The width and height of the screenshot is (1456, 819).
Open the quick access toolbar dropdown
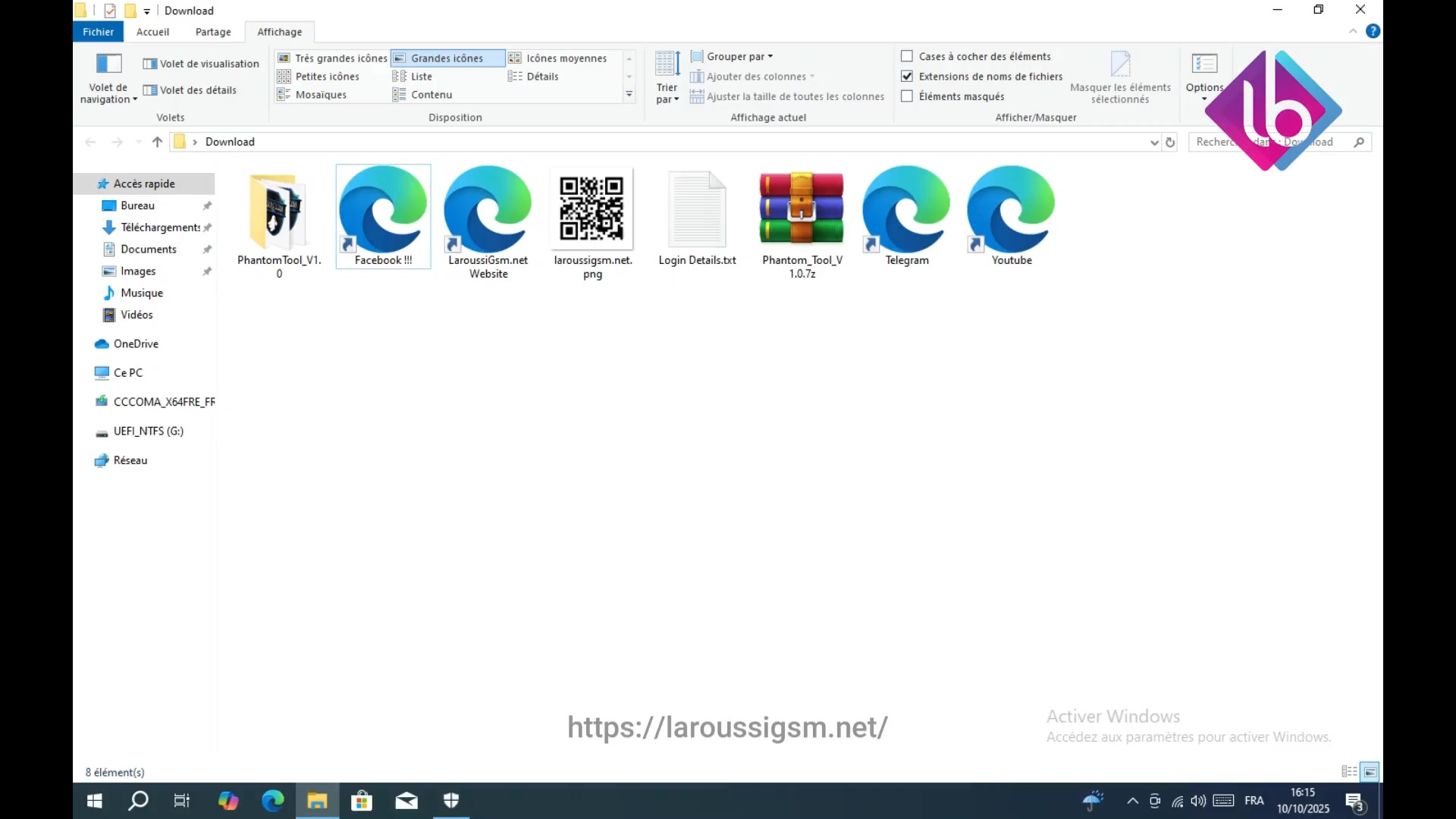coord(147,11)
